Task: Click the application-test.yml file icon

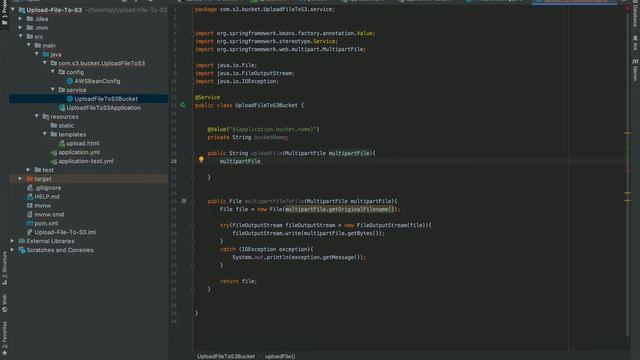Action: 53,161
